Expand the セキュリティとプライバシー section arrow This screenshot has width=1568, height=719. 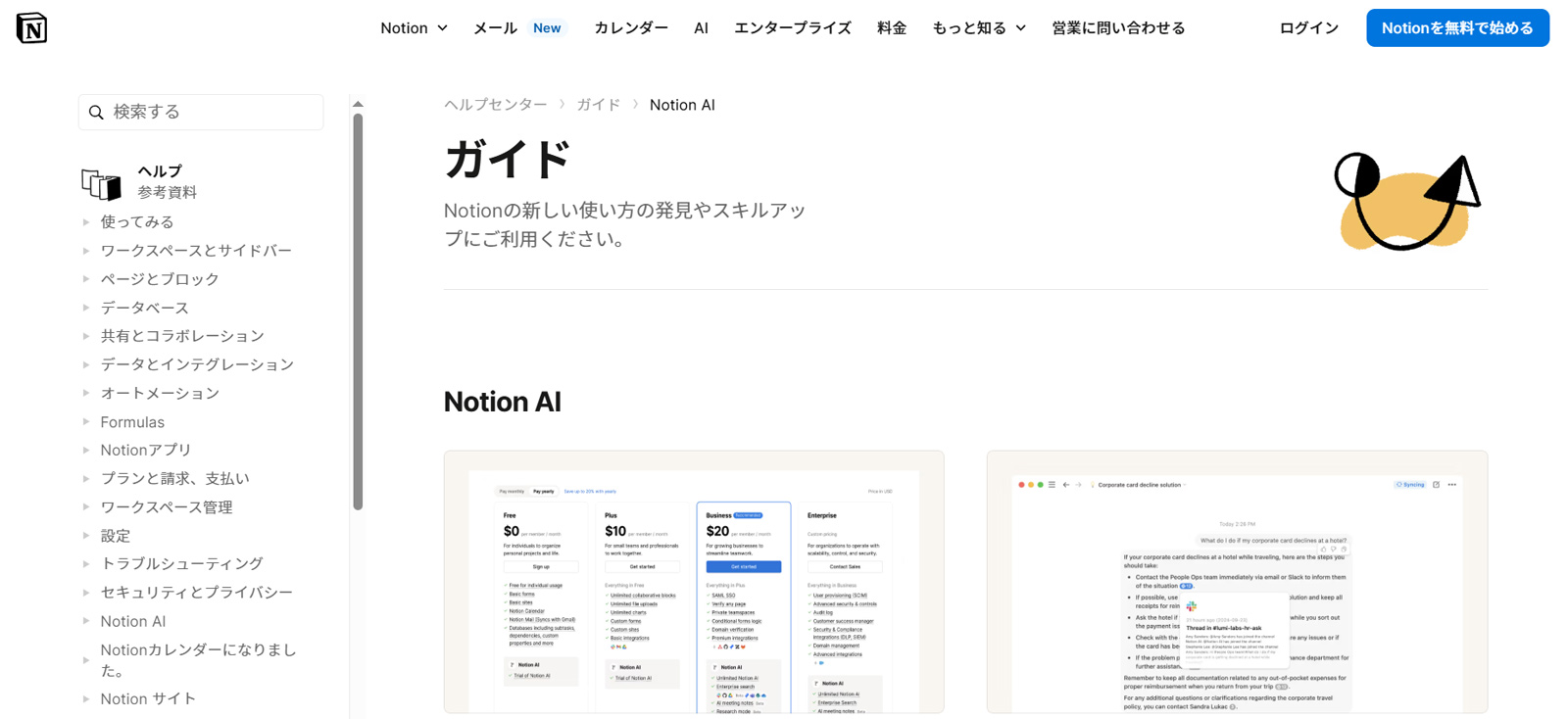pyautogui.click(x=86, y=593)
